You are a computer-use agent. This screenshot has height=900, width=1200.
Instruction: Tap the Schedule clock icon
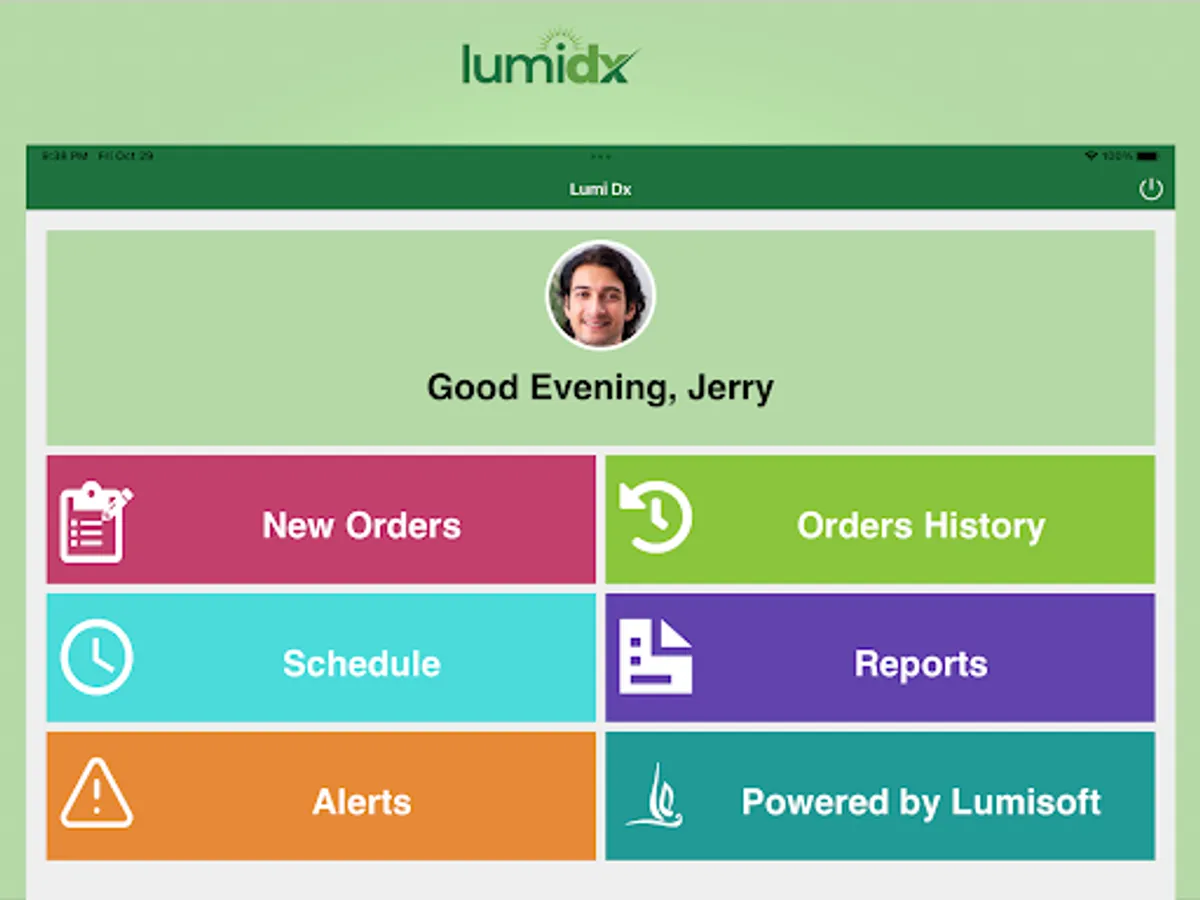pyautogui.click(x=96, y=657)
